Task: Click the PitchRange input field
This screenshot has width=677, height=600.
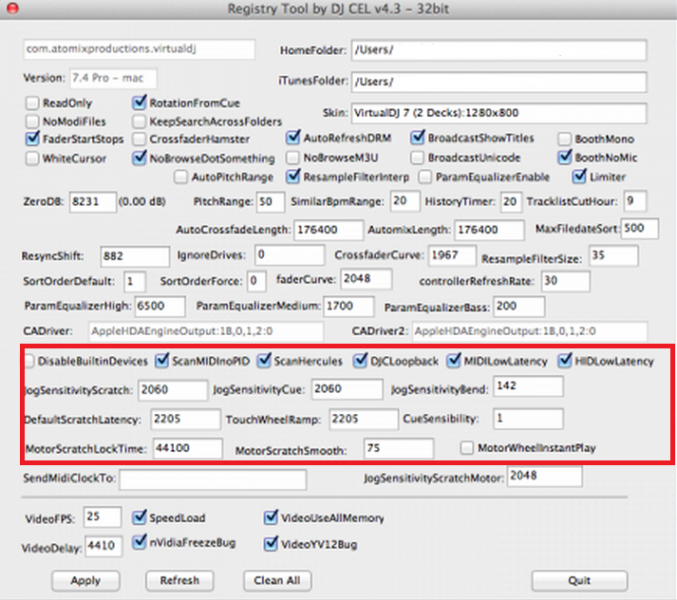Action: pos(270,202)
